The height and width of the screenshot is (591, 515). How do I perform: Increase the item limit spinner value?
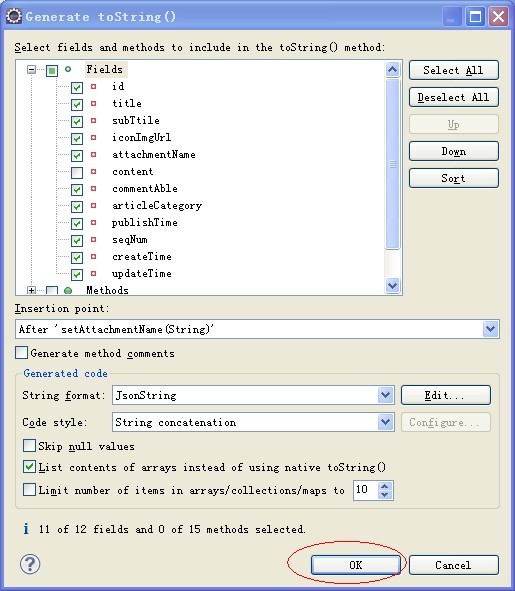(x=385, y=485)
